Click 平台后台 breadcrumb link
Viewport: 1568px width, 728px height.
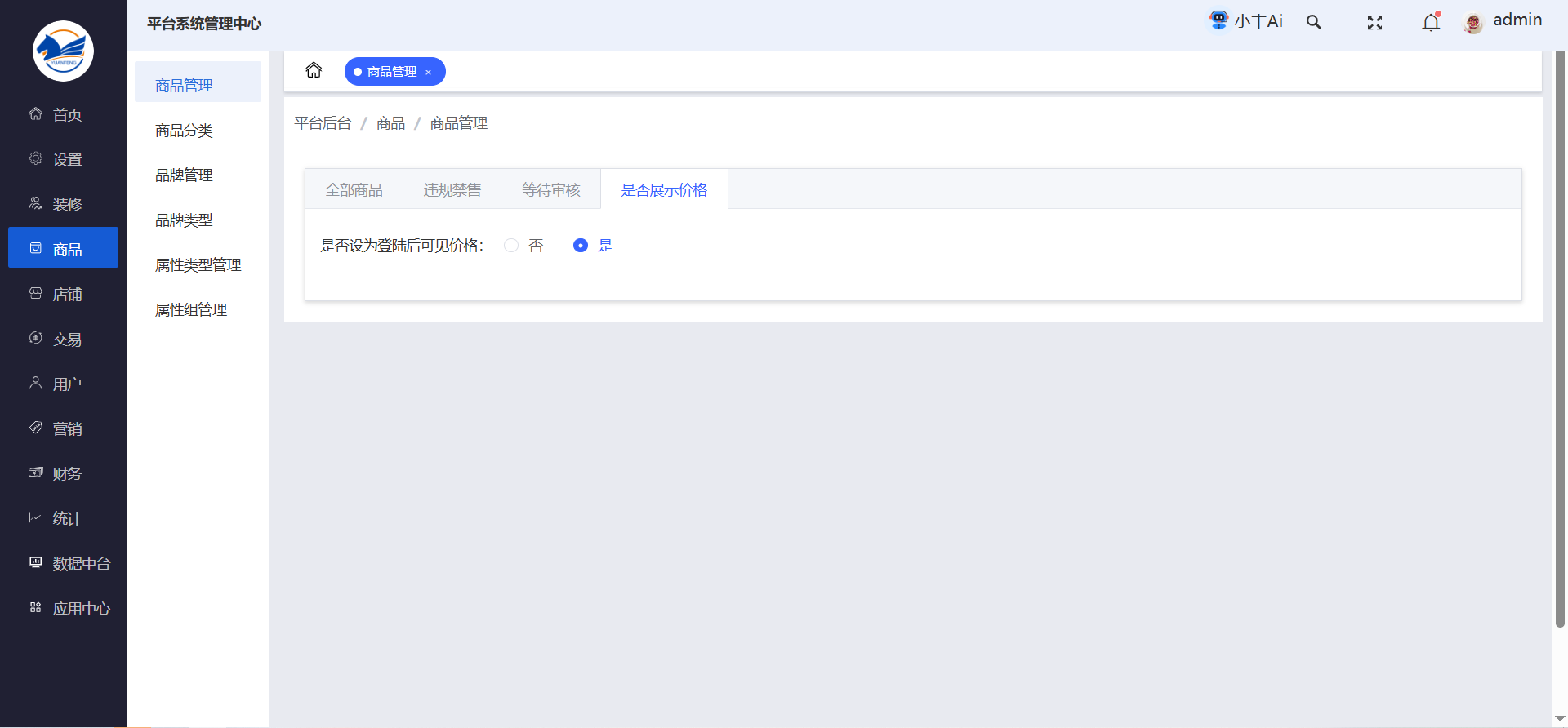pos(323,123)
